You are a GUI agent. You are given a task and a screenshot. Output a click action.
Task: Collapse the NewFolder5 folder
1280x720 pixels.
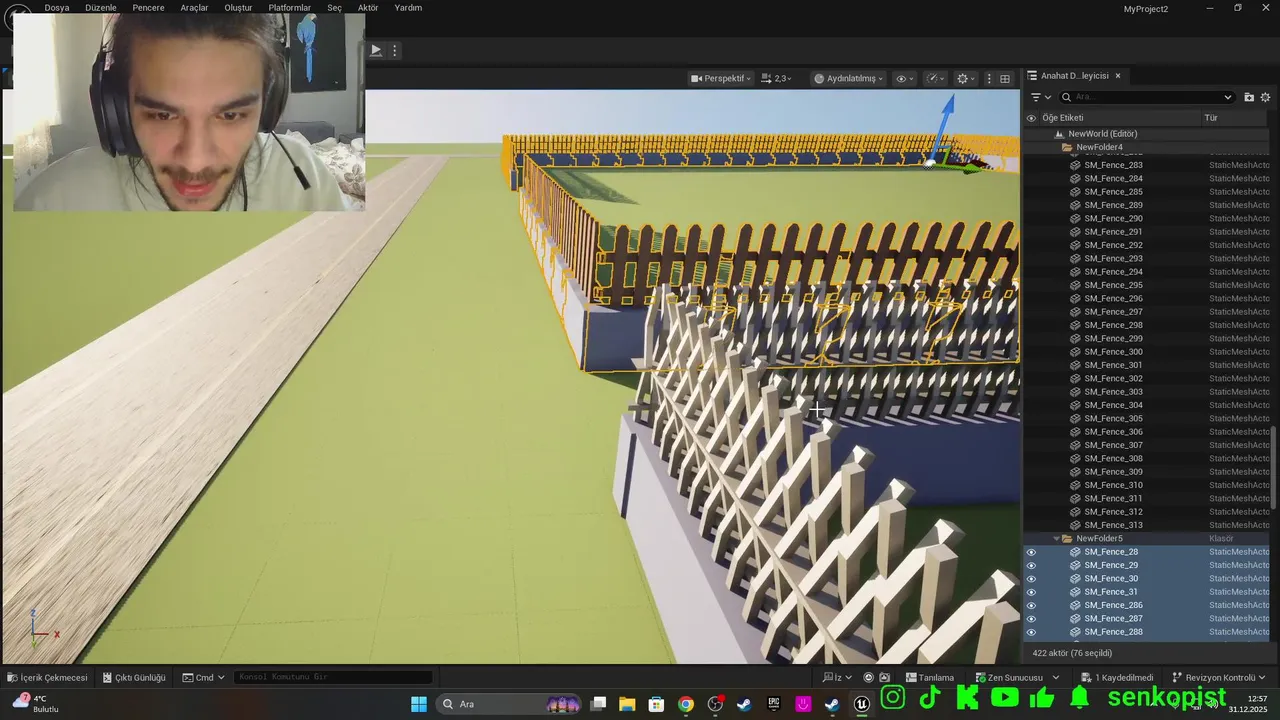click(x=1056, y=539)
